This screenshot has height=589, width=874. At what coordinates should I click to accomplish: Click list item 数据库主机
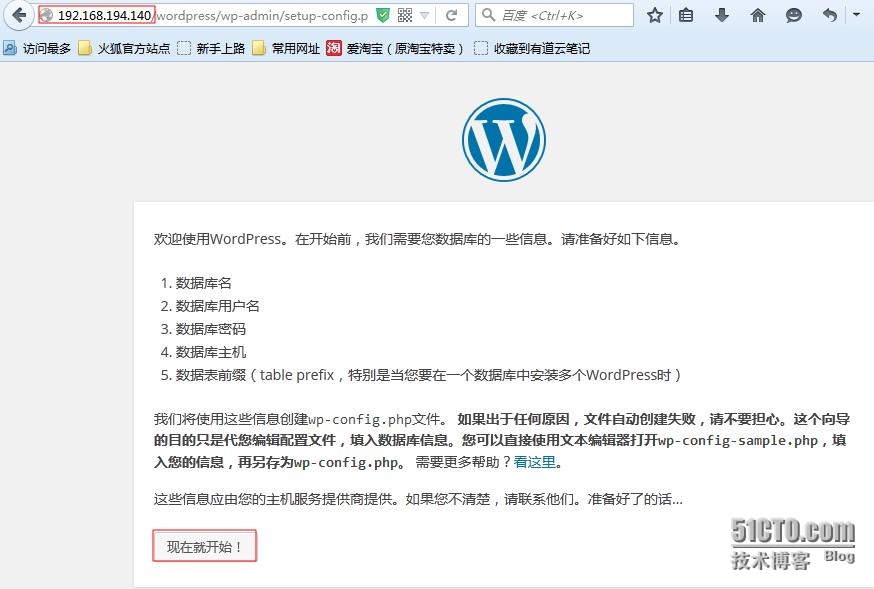211,352
